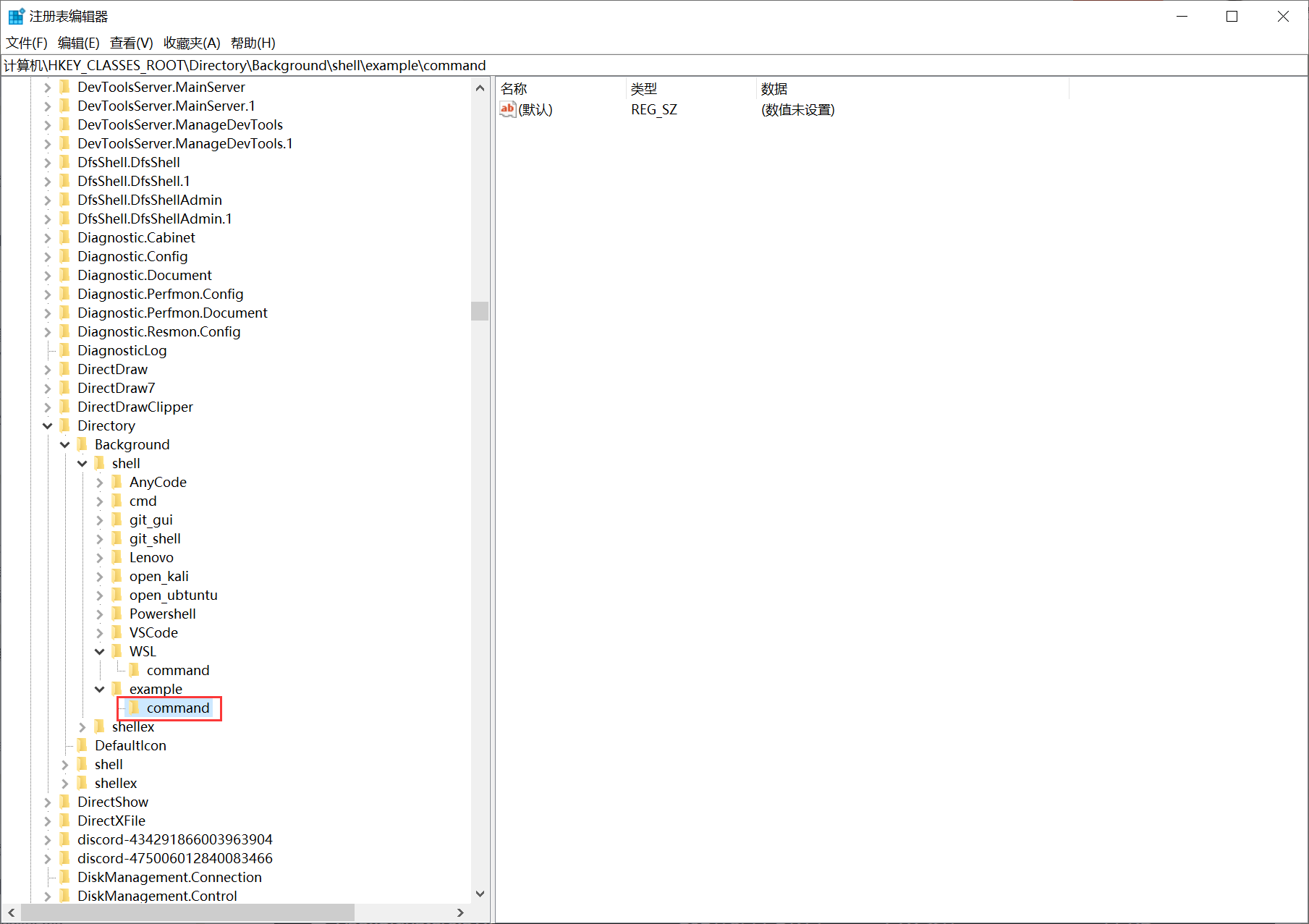Click the folder icon of git_gui key

pyautogui.click(x=117, y=520)
